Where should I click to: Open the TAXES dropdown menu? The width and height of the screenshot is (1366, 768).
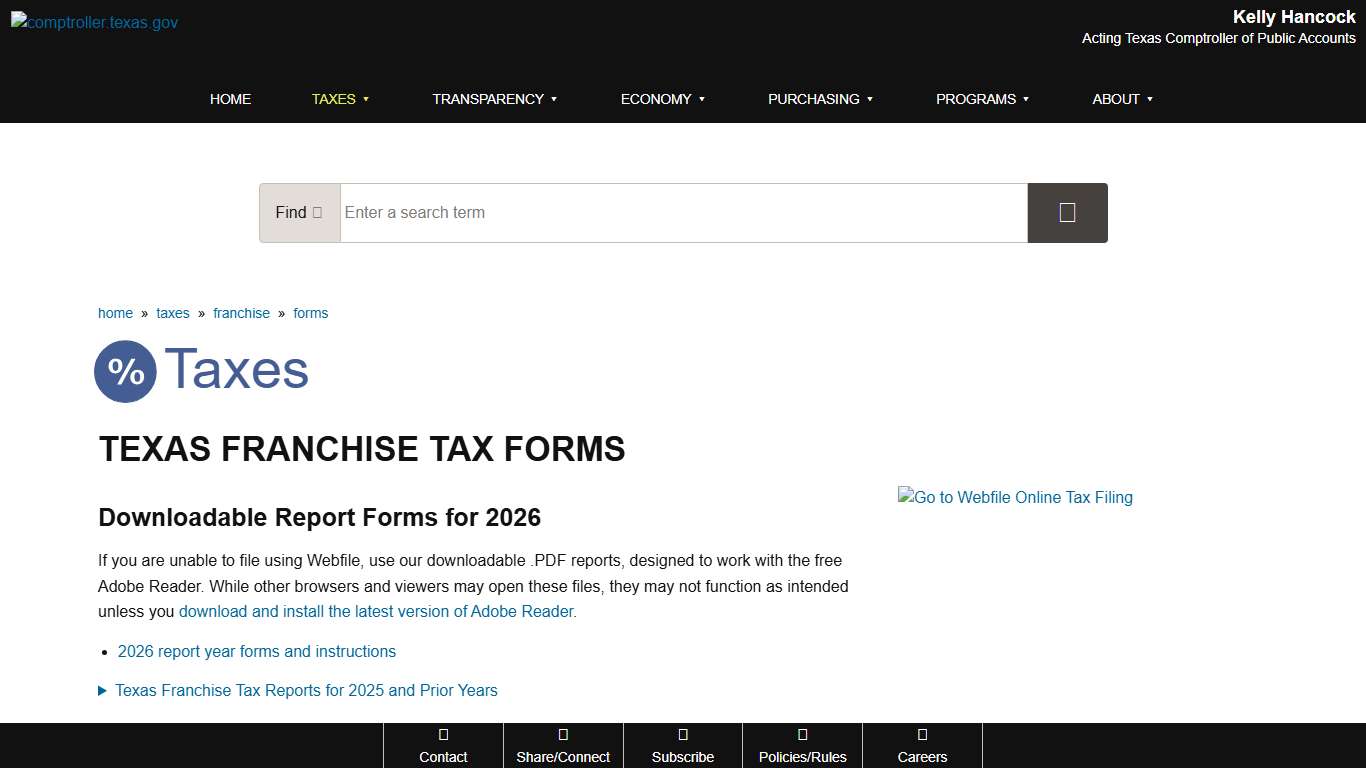(340, 99)
